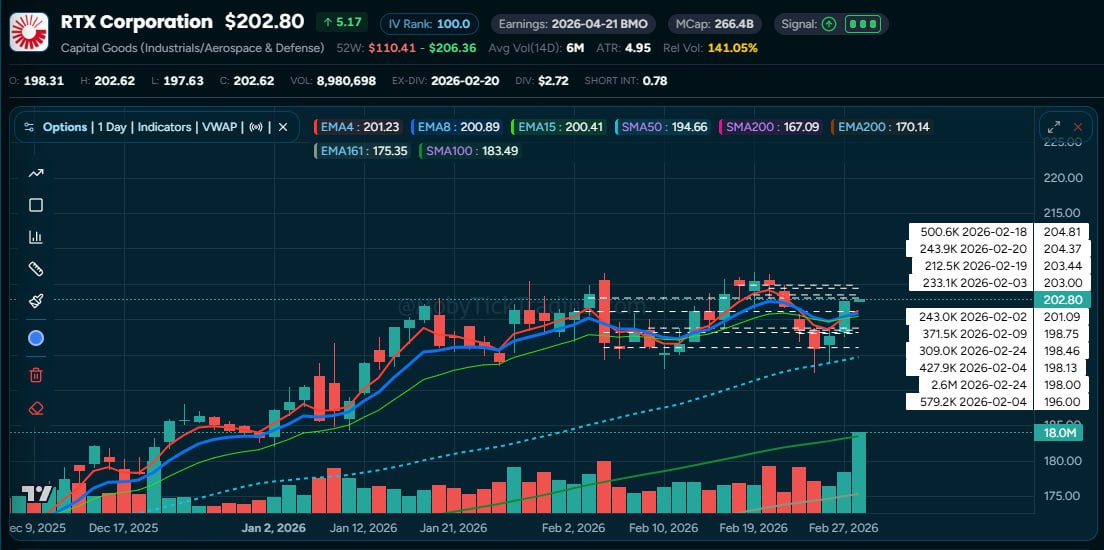Select the red eraser tool
Screen dimensions: 1104x550
(36, 408)
